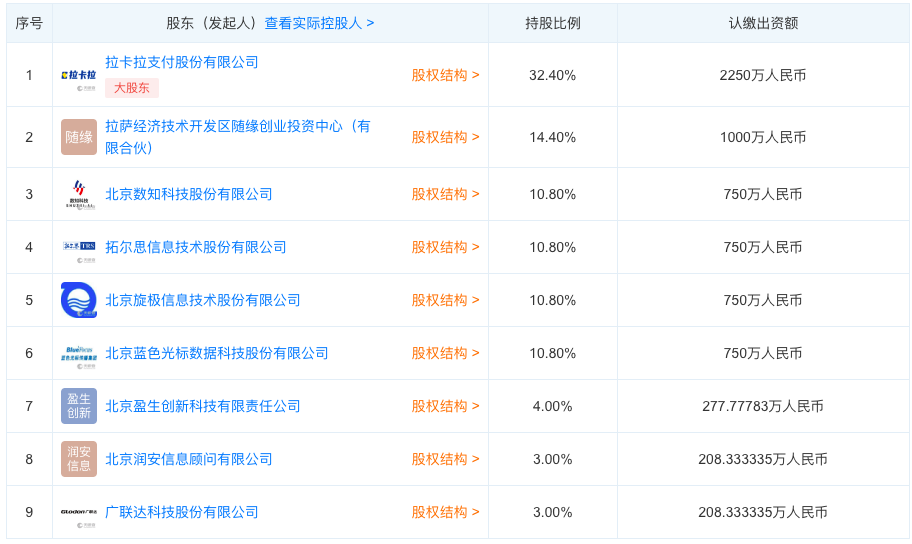The image size is (912, 544).
Task: Select the 4.00% shareholding cell
Action: pyautogui.click(x=553, y=406)
